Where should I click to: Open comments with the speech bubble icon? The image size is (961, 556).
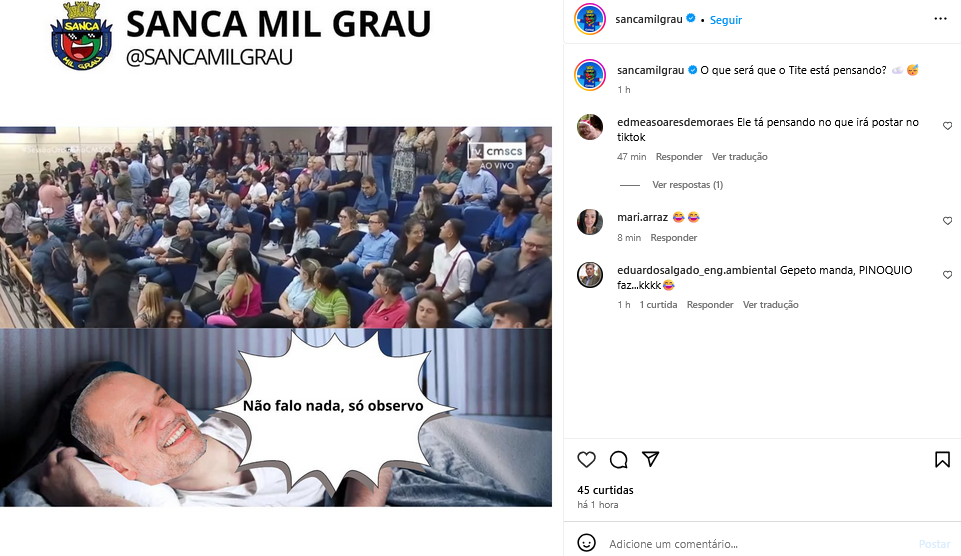click(x=618, y=459)
